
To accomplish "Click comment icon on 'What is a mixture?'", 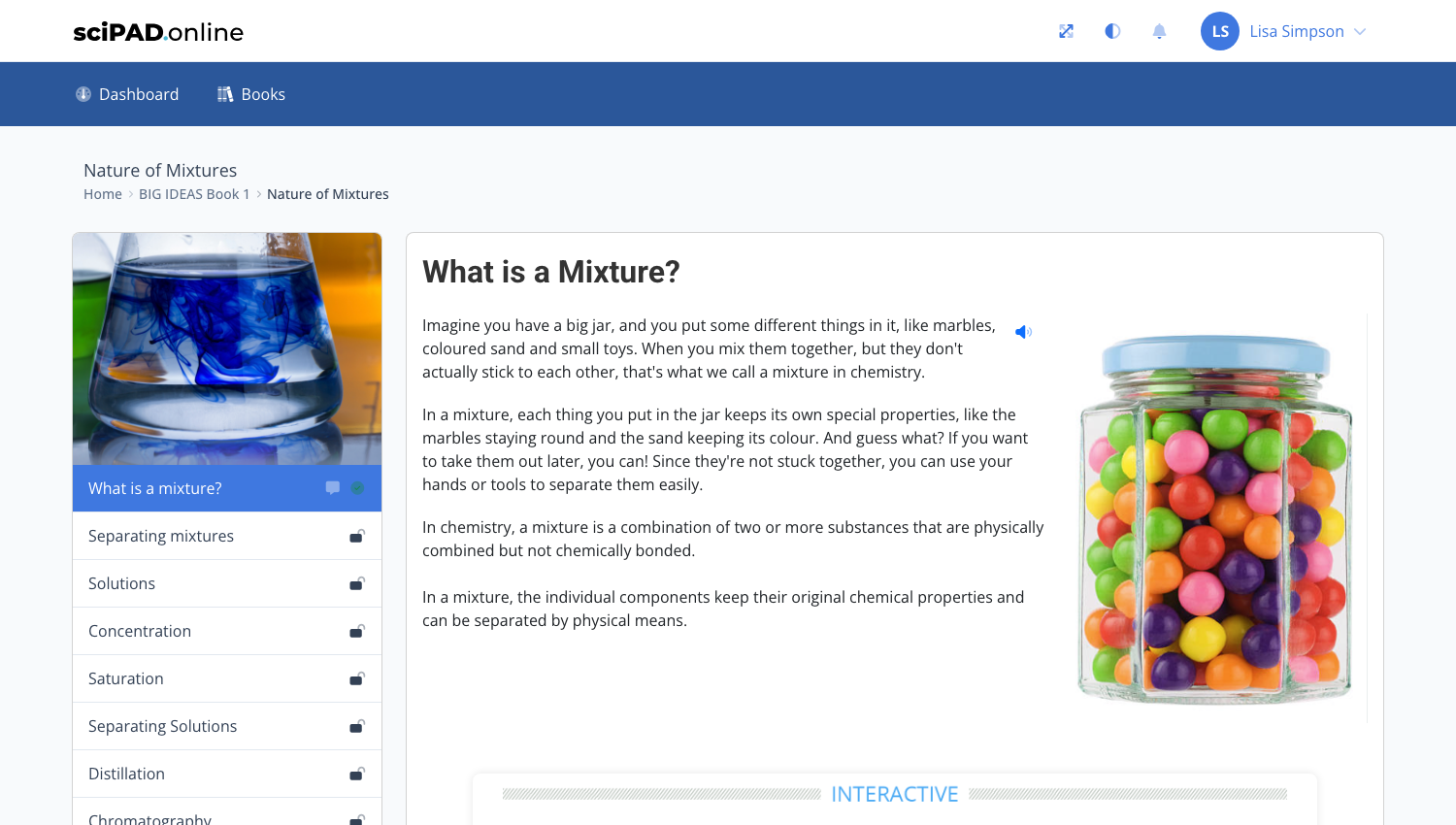I will (x=333, y=488).
